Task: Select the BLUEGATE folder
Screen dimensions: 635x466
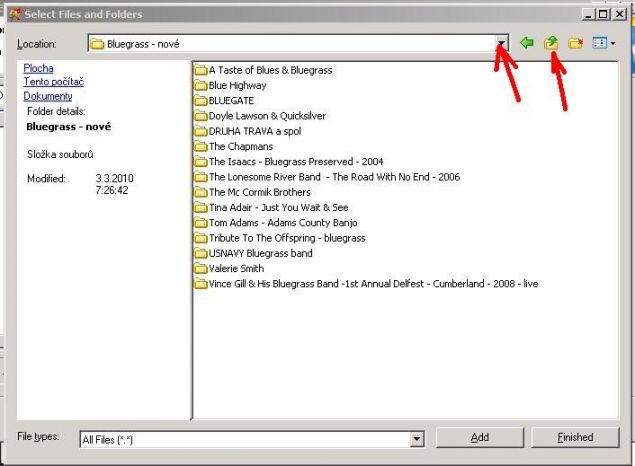Action: click(224, 100)
